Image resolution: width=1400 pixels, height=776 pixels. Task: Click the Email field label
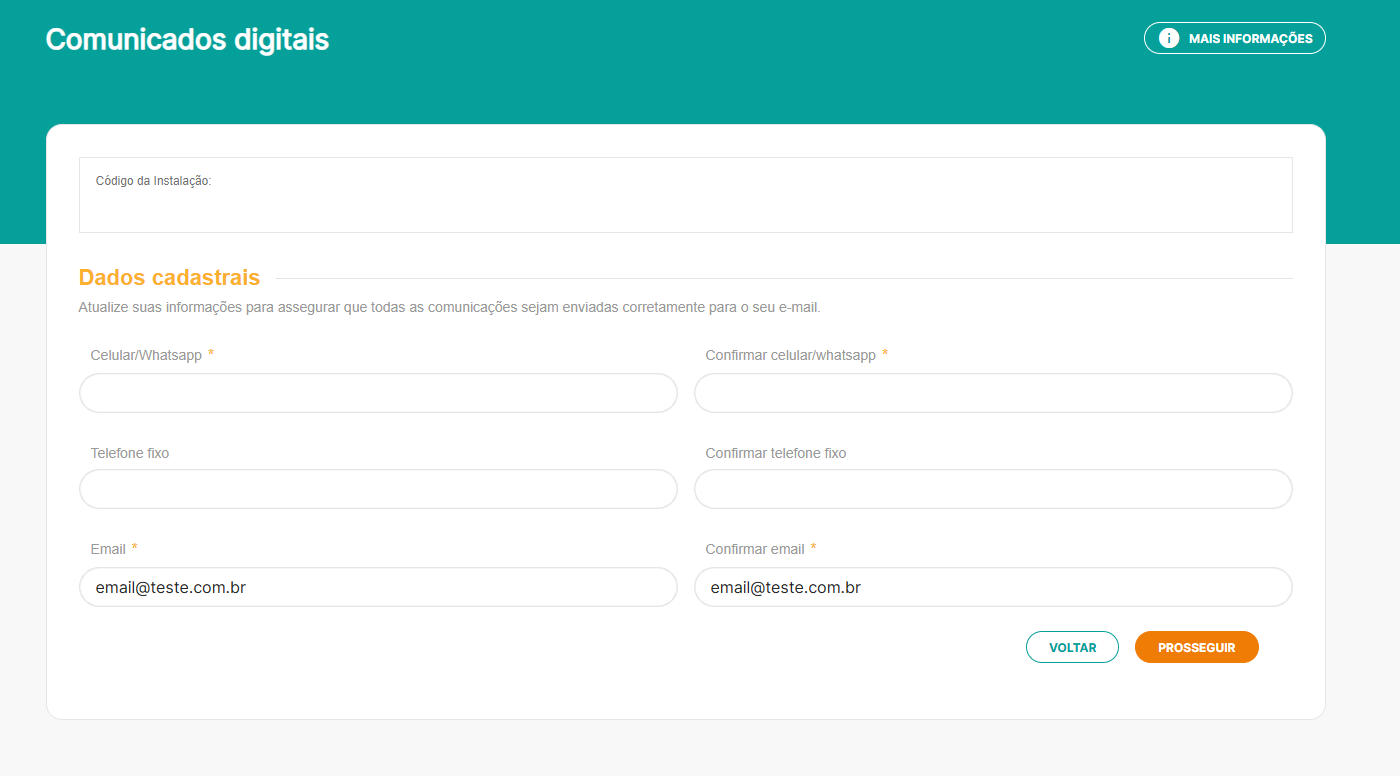coord(108,549)
